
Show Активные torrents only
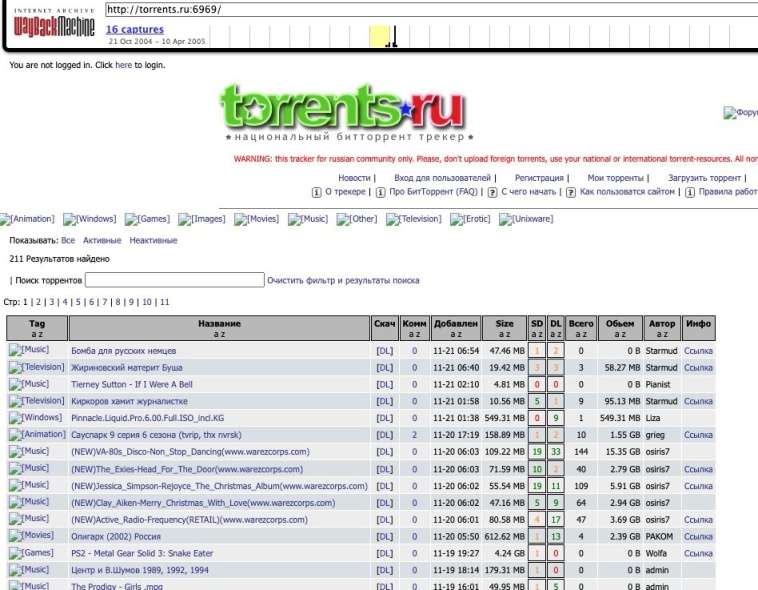pos(102,240)
